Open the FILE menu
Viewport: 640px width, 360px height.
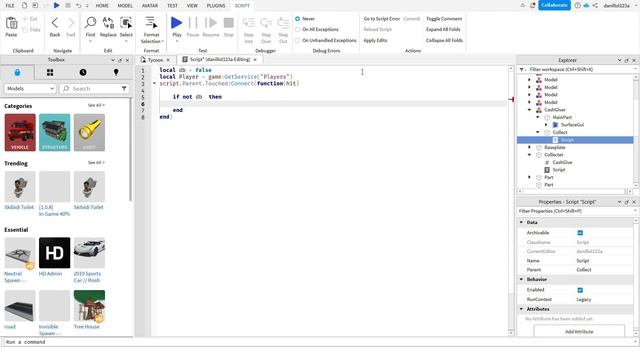coord(10,6)
